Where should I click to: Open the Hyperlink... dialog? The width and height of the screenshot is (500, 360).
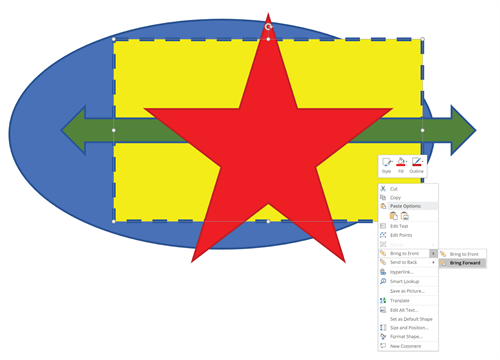(x=408, y=272)
